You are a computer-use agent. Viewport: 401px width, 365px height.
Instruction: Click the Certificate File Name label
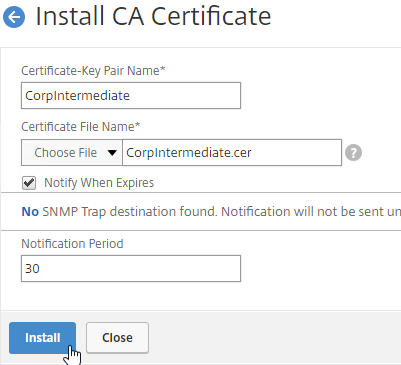[81, 127]
